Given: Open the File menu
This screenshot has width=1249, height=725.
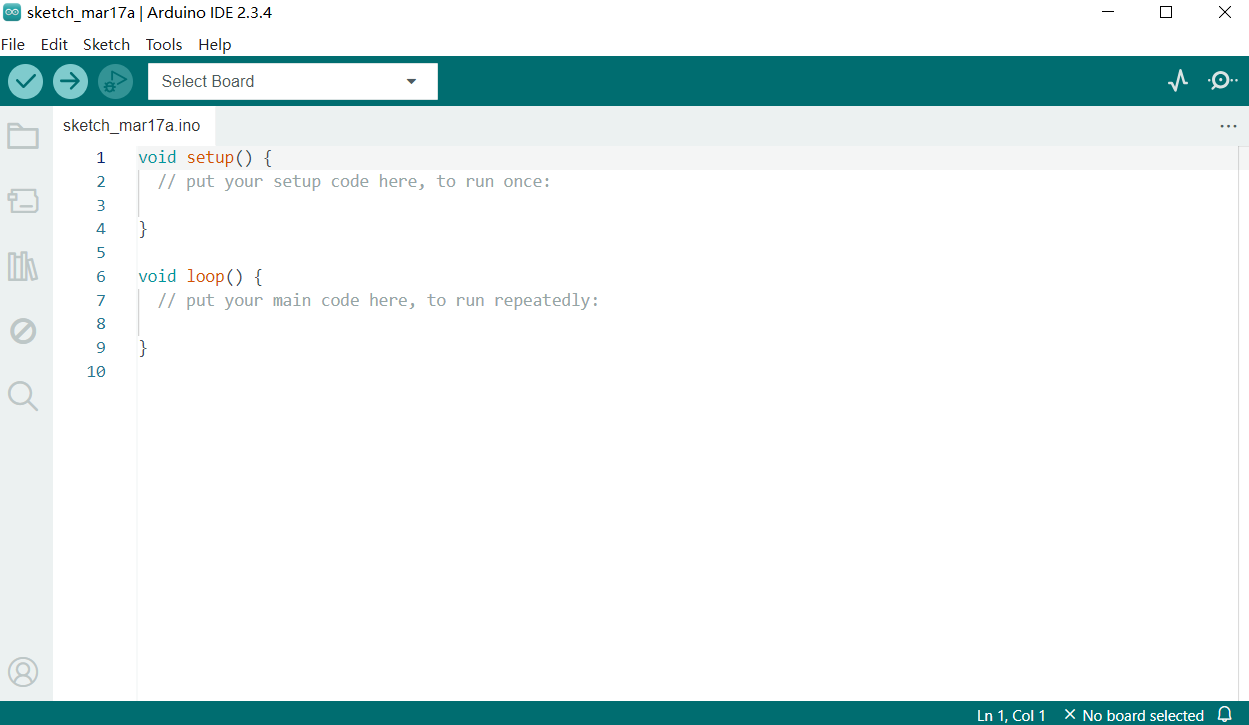Looking at the screenshot, I should point(13,45).
